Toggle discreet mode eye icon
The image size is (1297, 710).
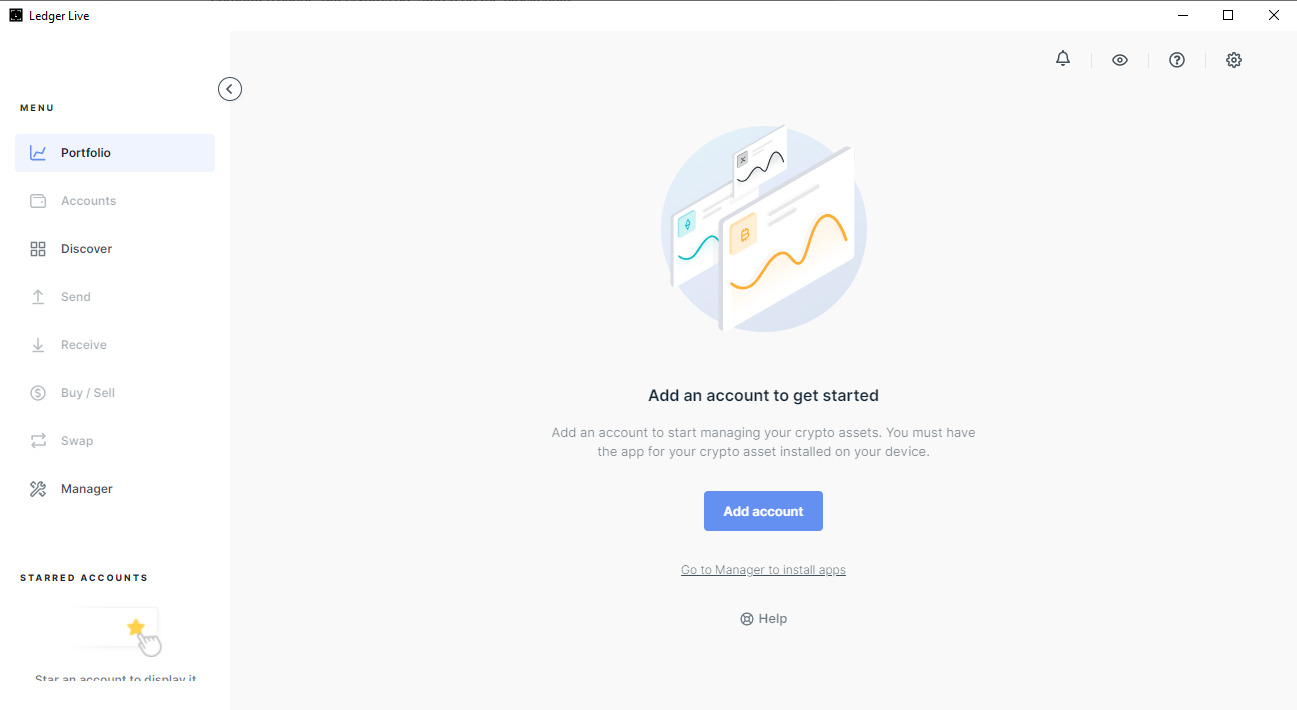(1120, 60)
